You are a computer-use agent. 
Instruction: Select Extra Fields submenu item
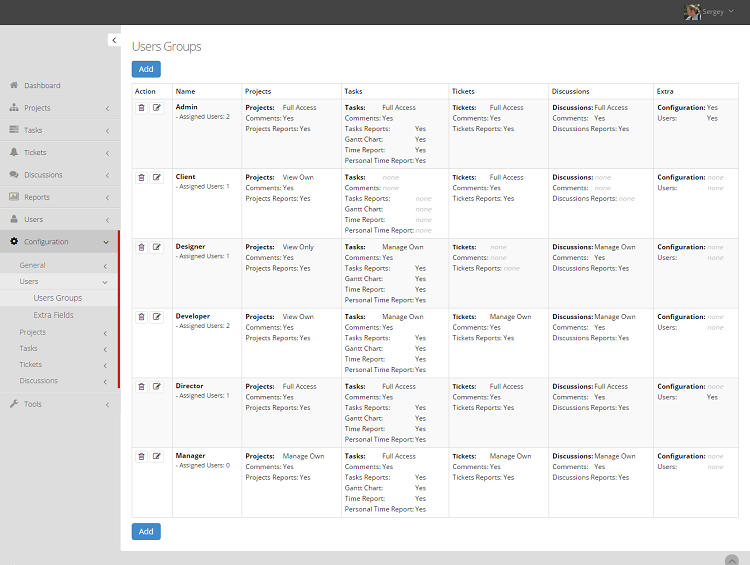point(53,315)
